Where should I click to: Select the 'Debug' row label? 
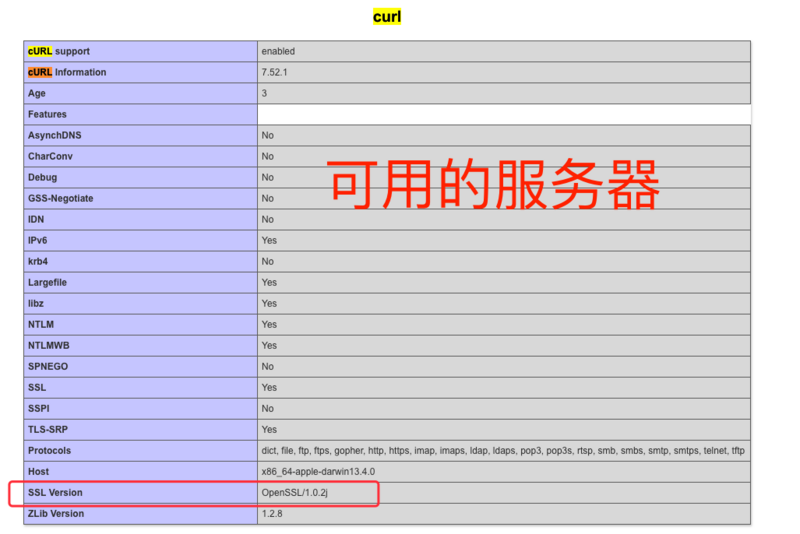click(x=42, y=177)
